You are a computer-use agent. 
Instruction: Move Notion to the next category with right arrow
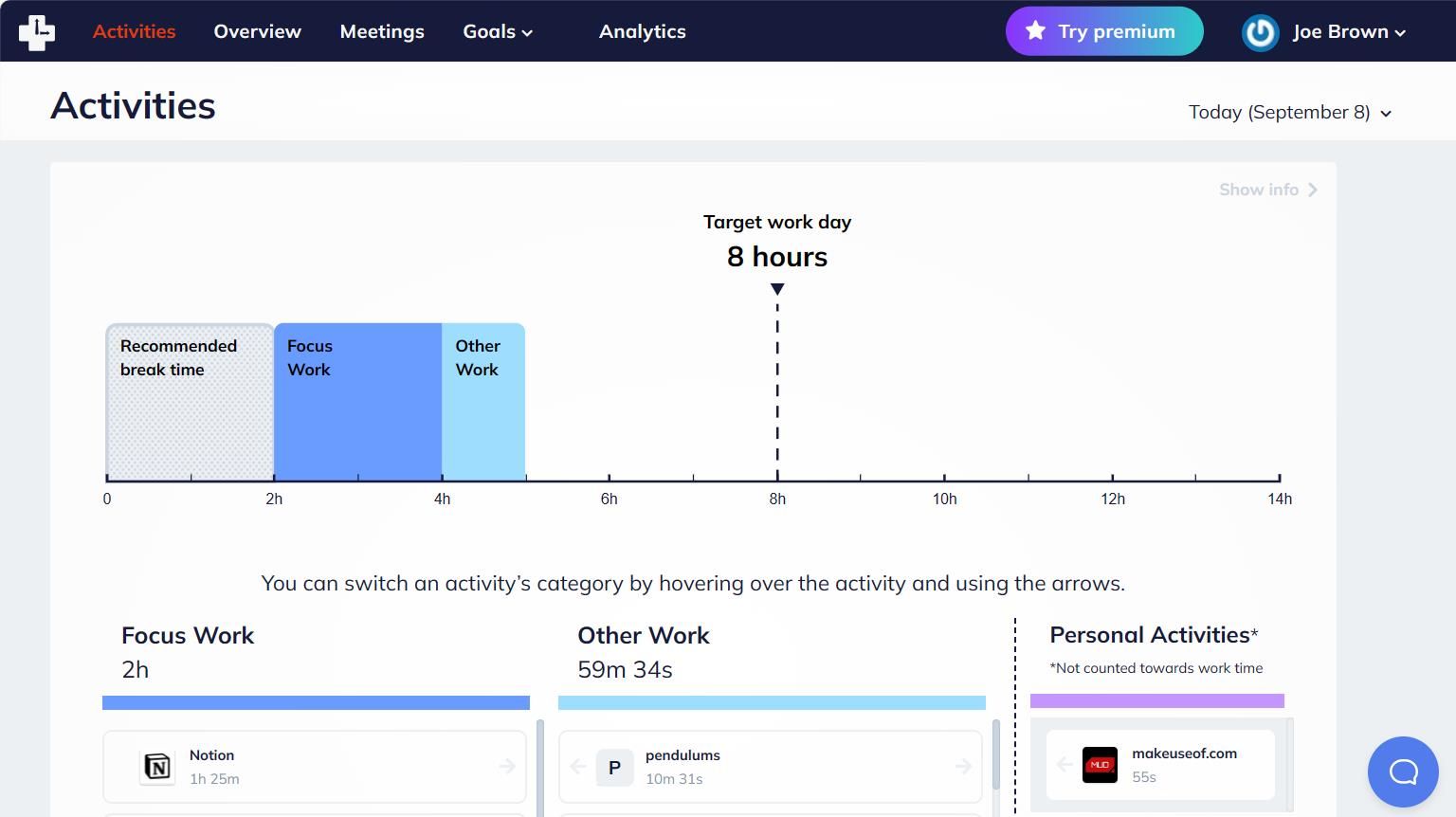[x=507, y=766]
